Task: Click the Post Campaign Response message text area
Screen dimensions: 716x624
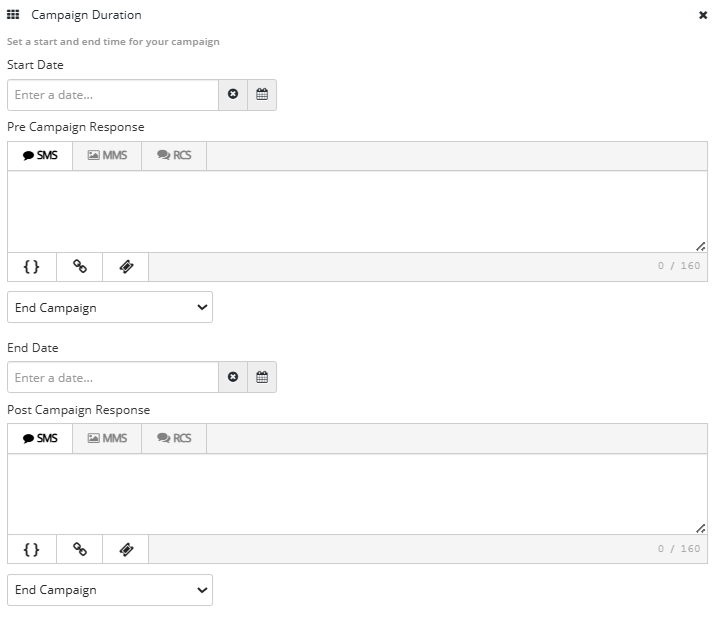Action: [357, 494]
